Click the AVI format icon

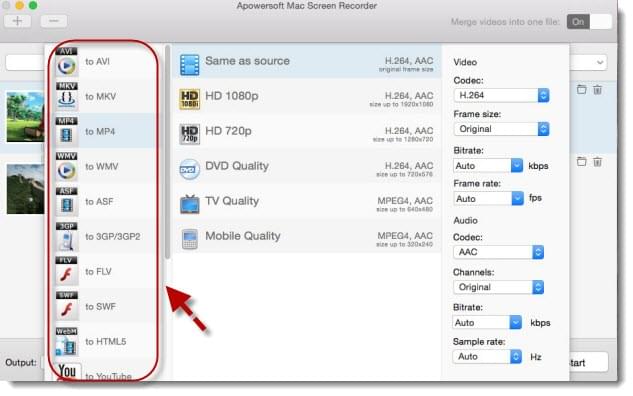67,62
